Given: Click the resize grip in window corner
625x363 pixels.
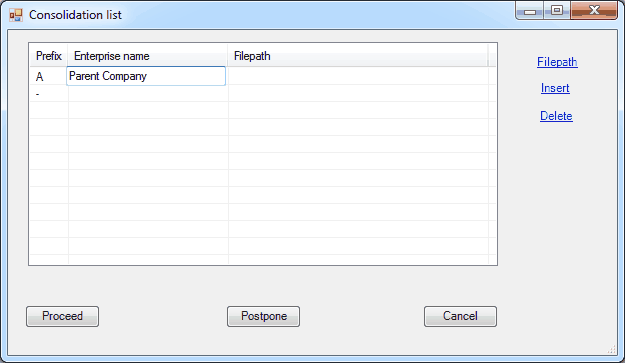Looking at the screenshot, I should coord(612,350).
